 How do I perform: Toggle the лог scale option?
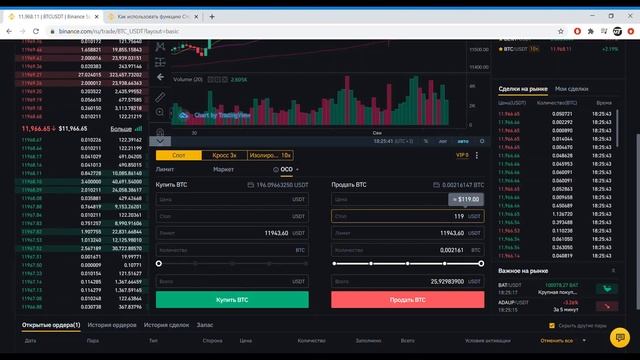pos(442,141)
